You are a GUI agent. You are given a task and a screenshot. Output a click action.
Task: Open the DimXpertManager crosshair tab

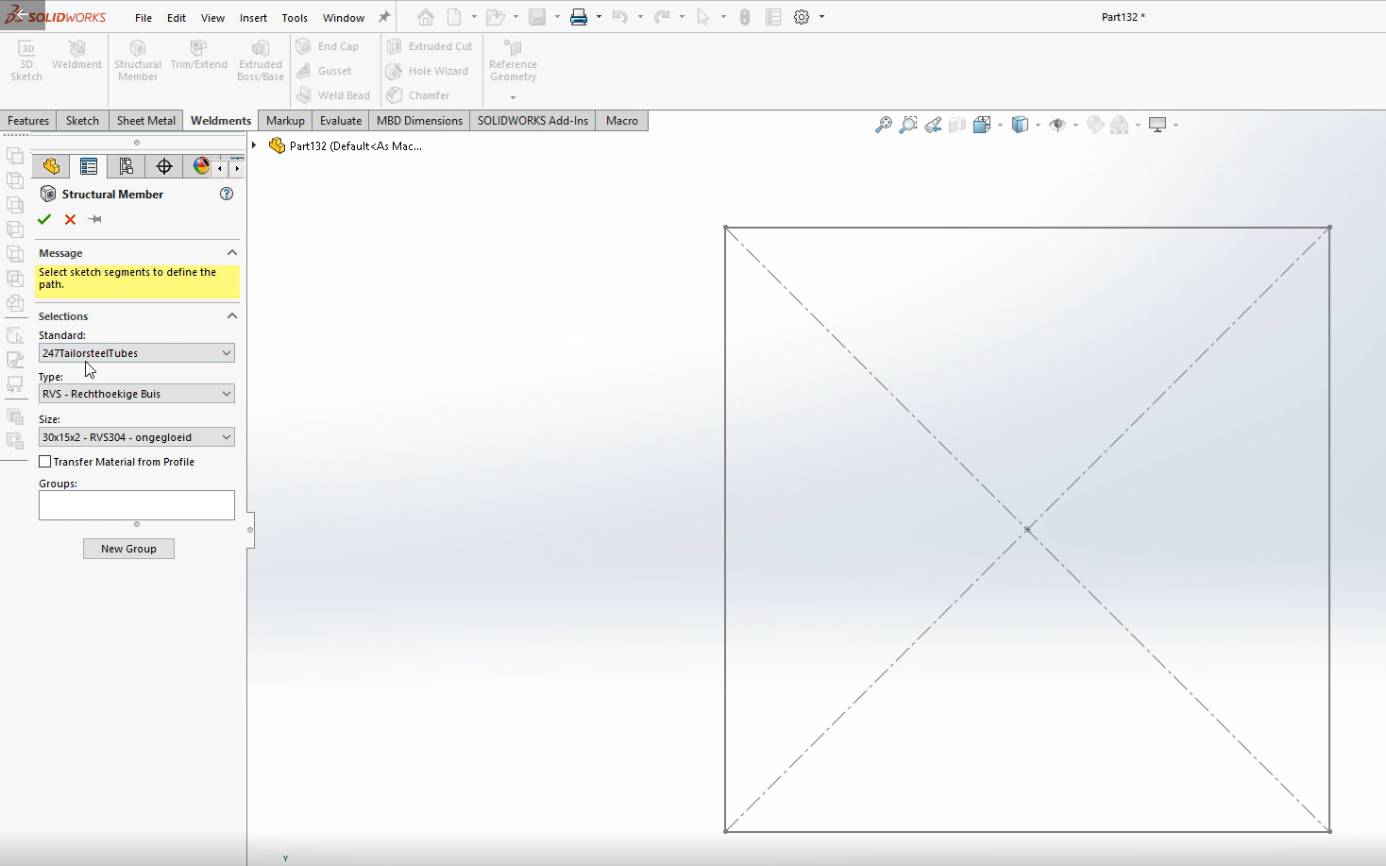click(164, 167)
